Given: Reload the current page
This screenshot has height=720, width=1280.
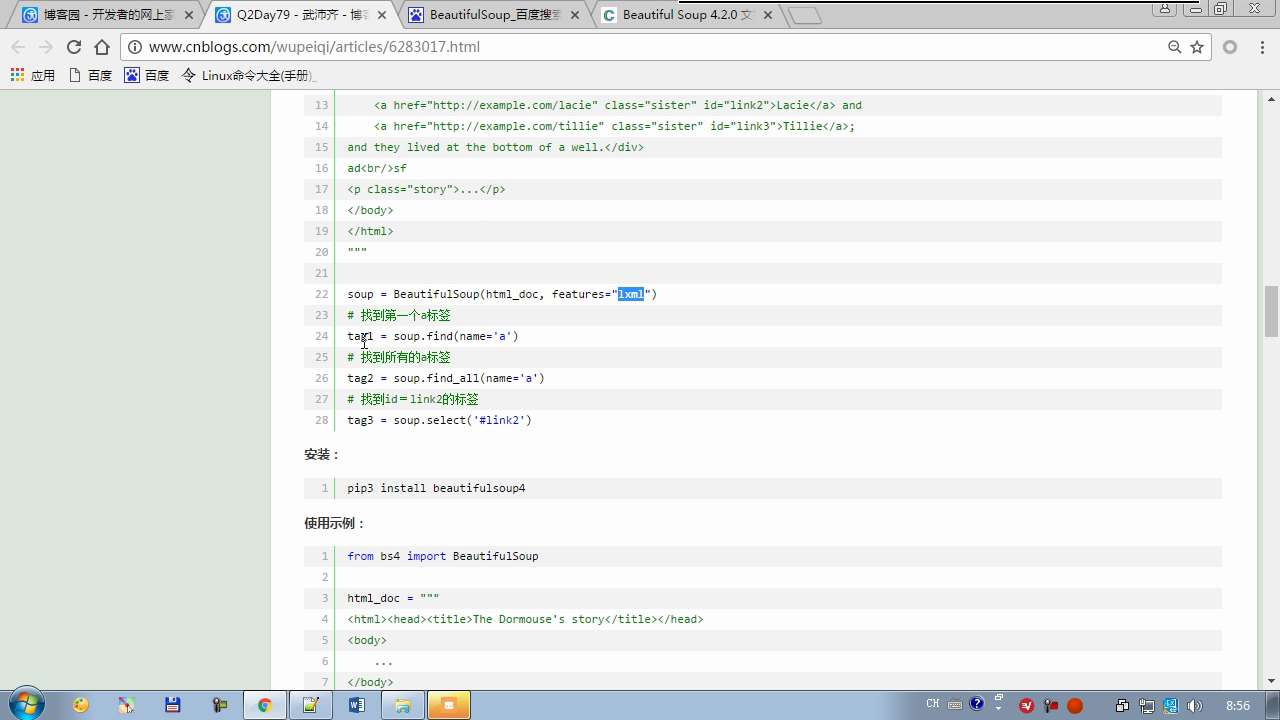Looking at the screenshot, I should click(x=73, y=47).
